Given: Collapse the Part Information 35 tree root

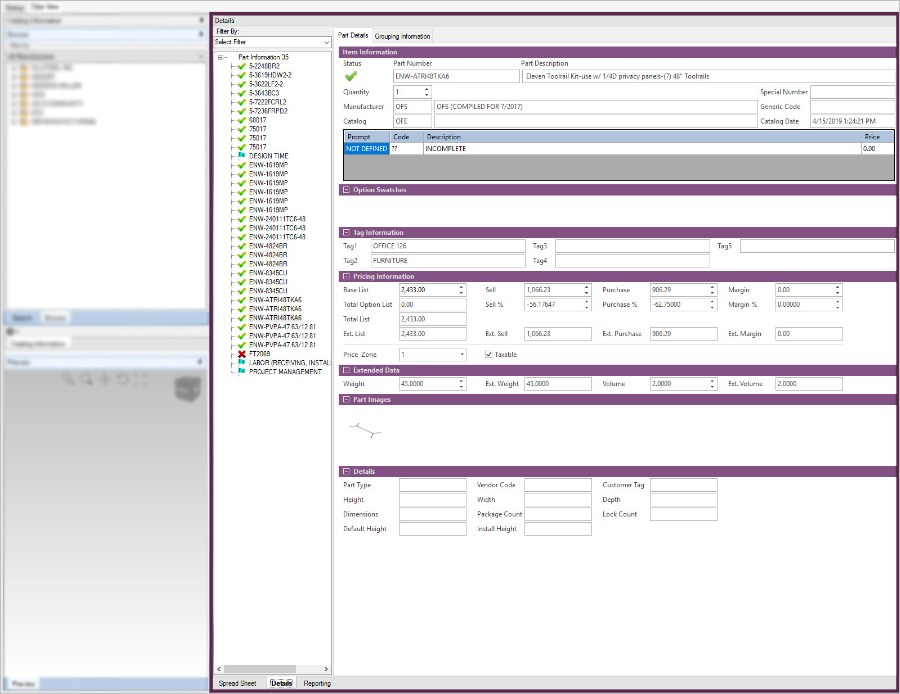Looking at the screenshot, I should (220, 57).
